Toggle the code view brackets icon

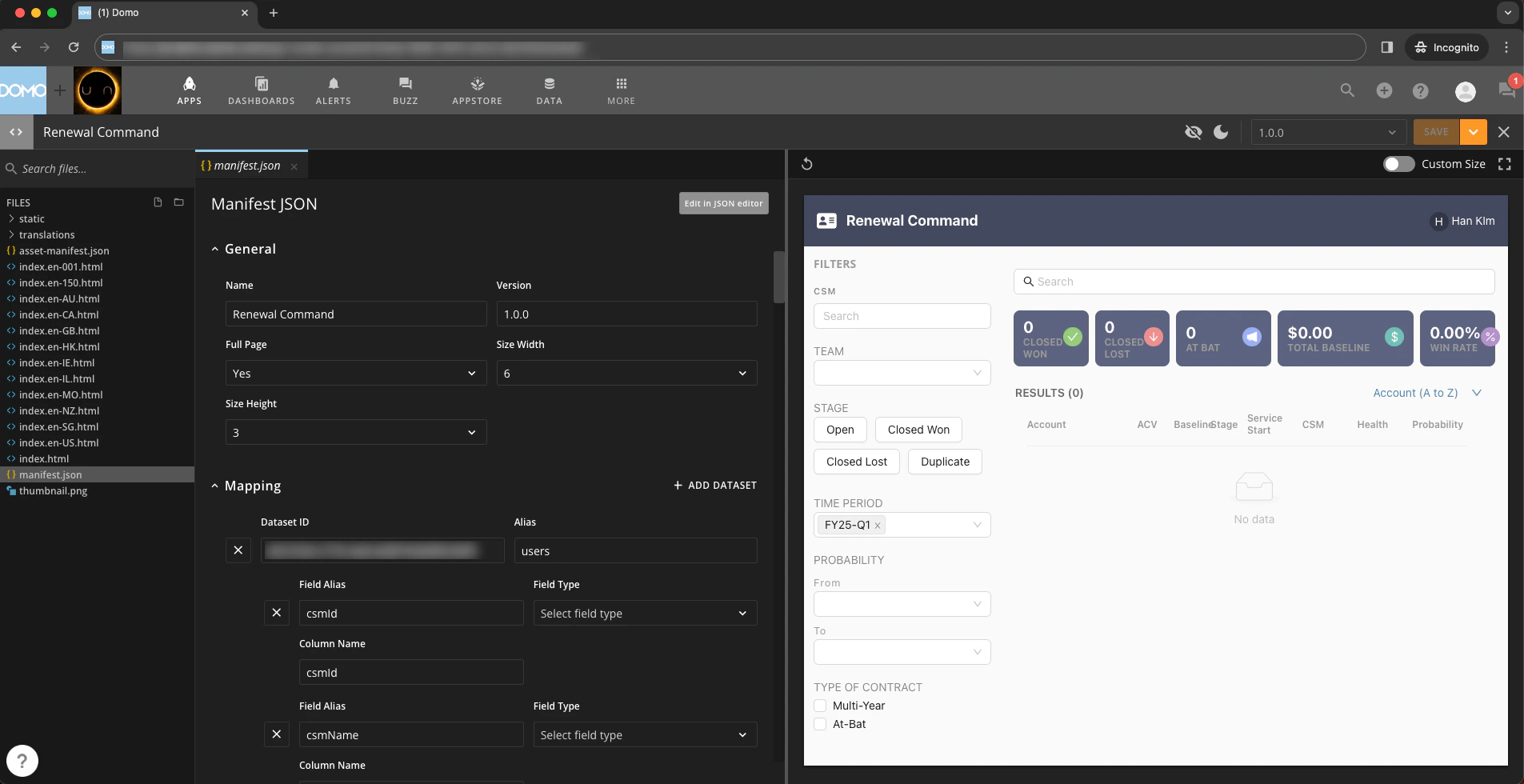16,132
